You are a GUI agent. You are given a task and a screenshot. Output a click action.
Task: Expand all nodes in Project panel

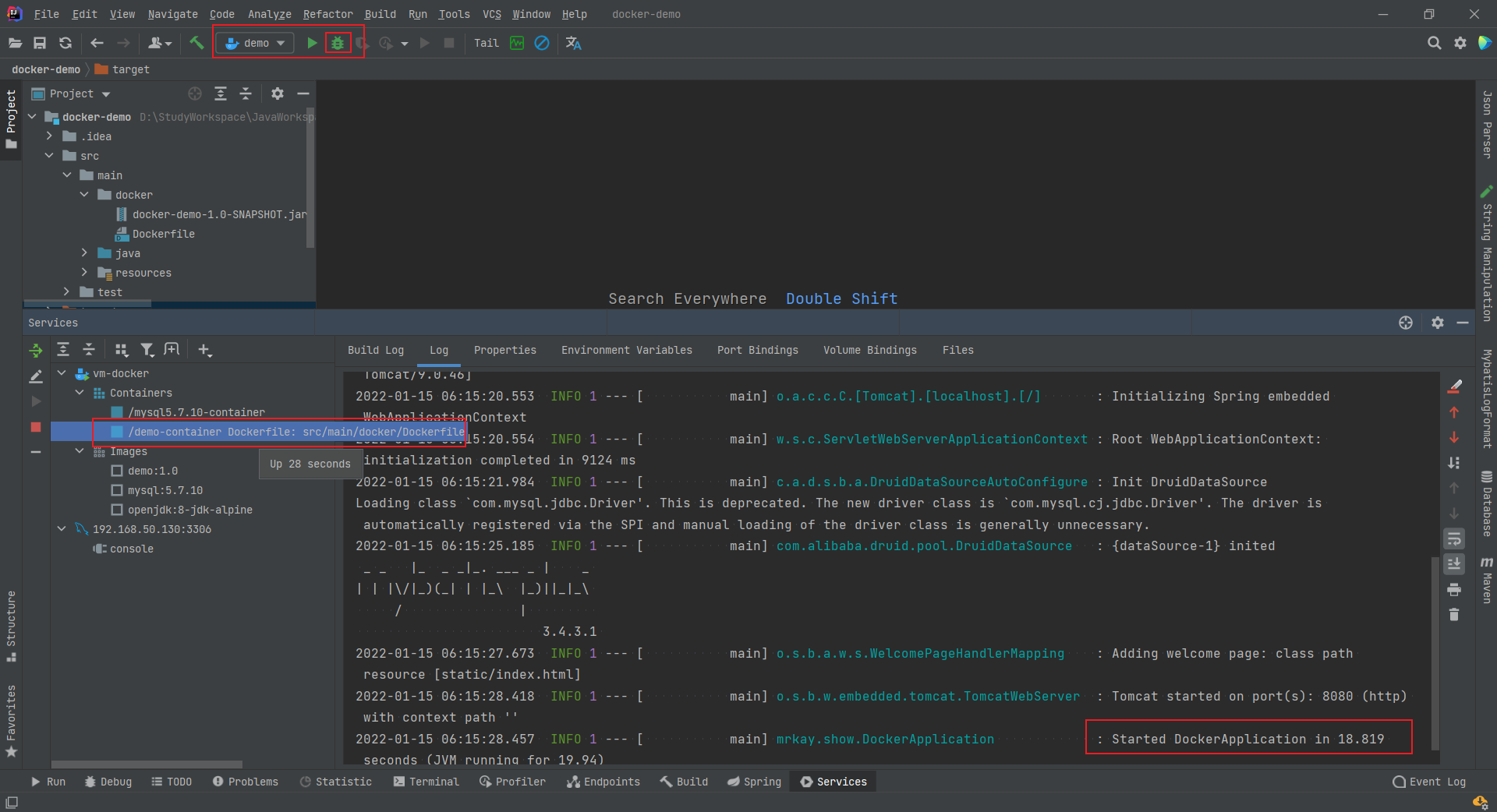(x=221, y=94)
